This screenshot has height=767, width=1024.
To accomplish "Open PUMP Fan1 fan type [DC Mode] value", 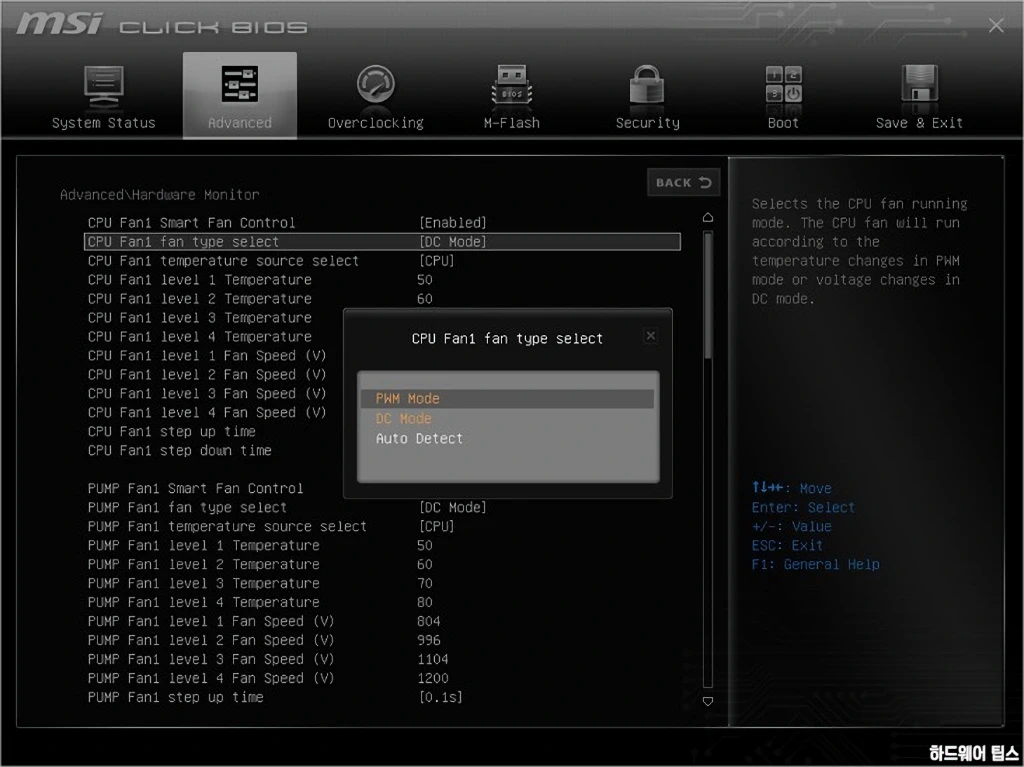I will tap(453, 507).
